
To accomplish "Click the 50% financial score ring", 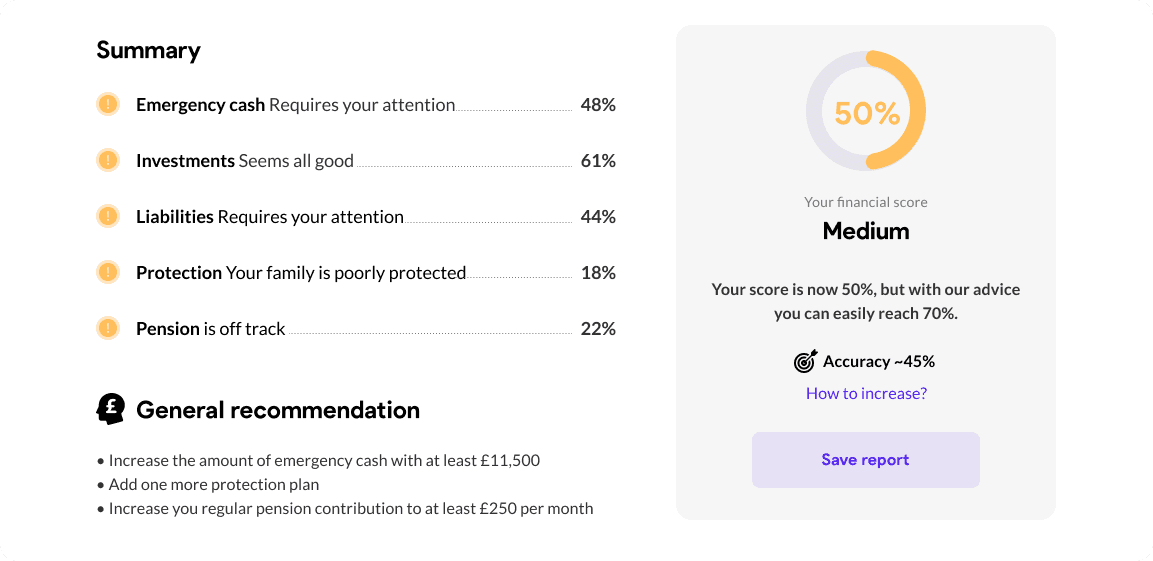I will 866,111.
